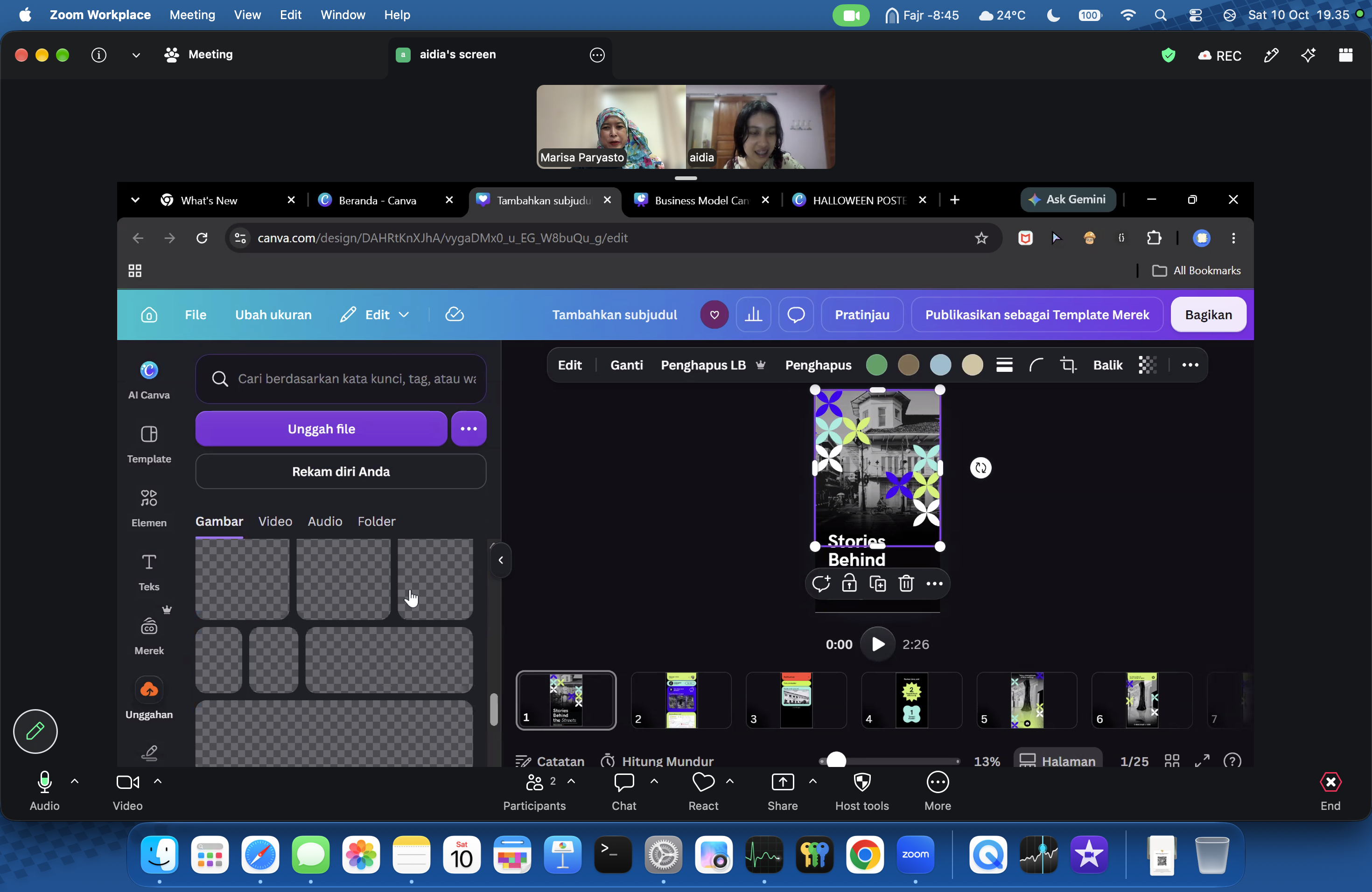Open the line weight icon
The image size is (1372, 892).
[1004, 365]
